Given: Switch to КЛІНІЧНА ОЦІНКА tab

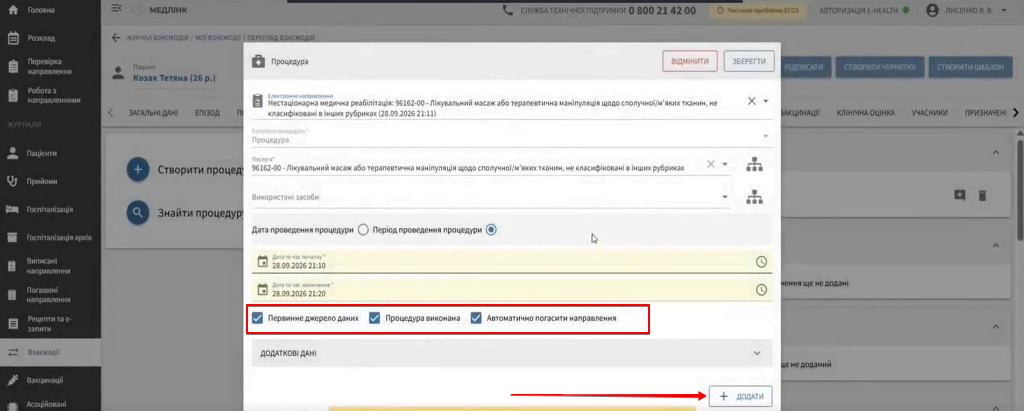Looking at the screenshot, I should click(866, 112).
